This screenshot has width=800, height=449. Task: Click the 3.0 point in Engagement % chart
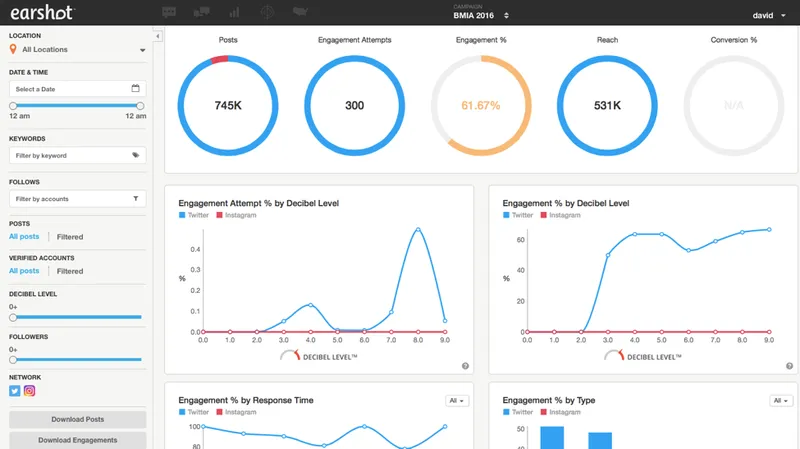coord(608,255)
